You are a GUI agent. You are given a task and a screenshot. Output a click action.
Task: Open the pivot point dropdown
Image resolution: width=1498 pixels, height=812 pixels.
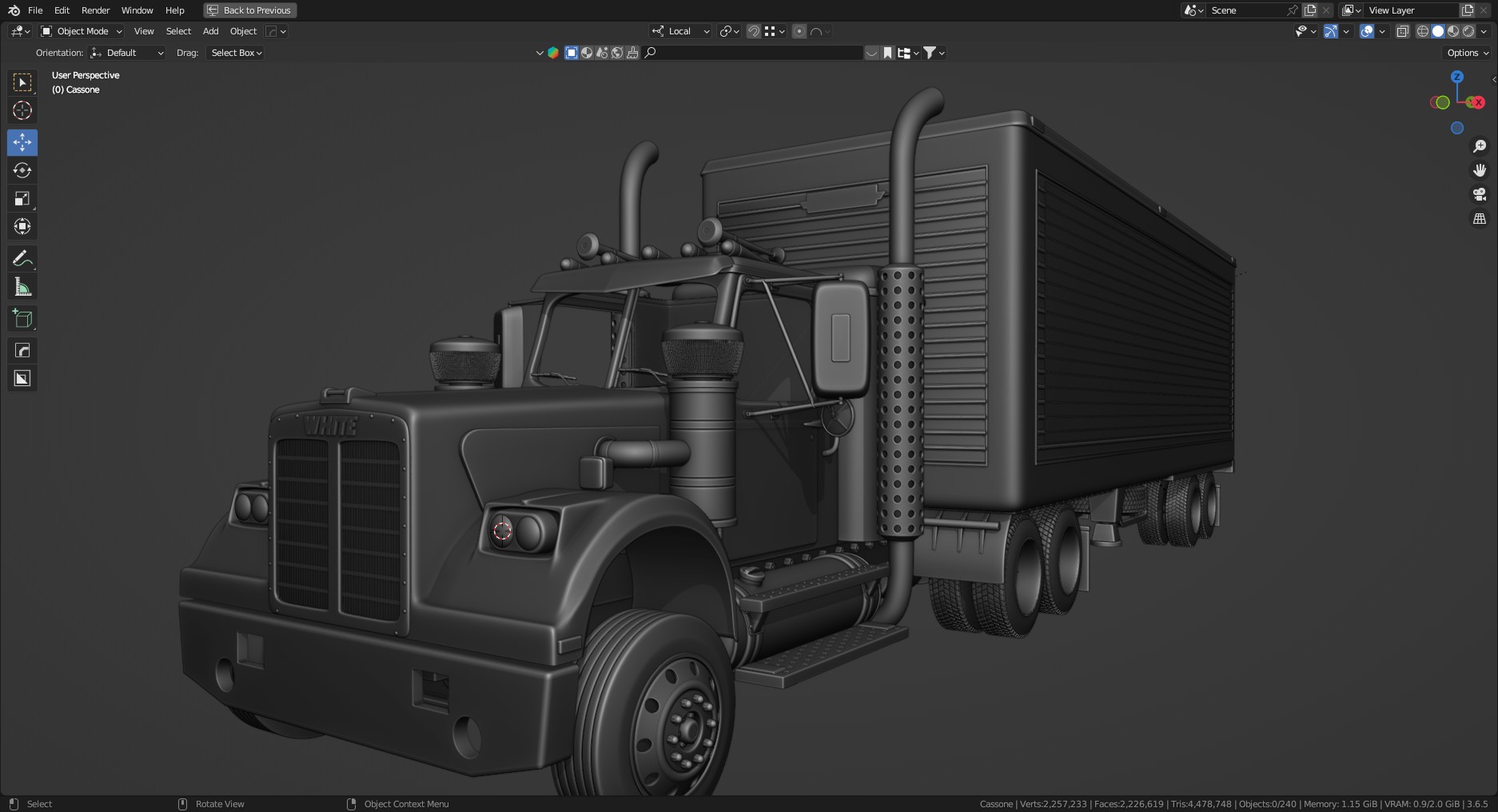(x=729, y=31)
